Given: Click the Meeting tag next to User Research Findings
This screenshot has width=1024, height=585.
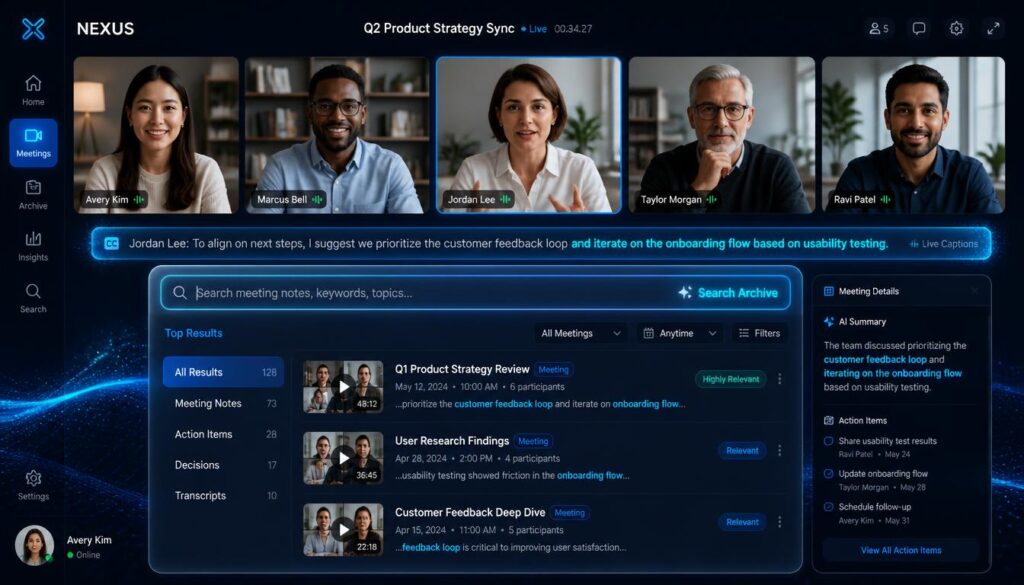Looking at the screenshot, I should (533, 441).
